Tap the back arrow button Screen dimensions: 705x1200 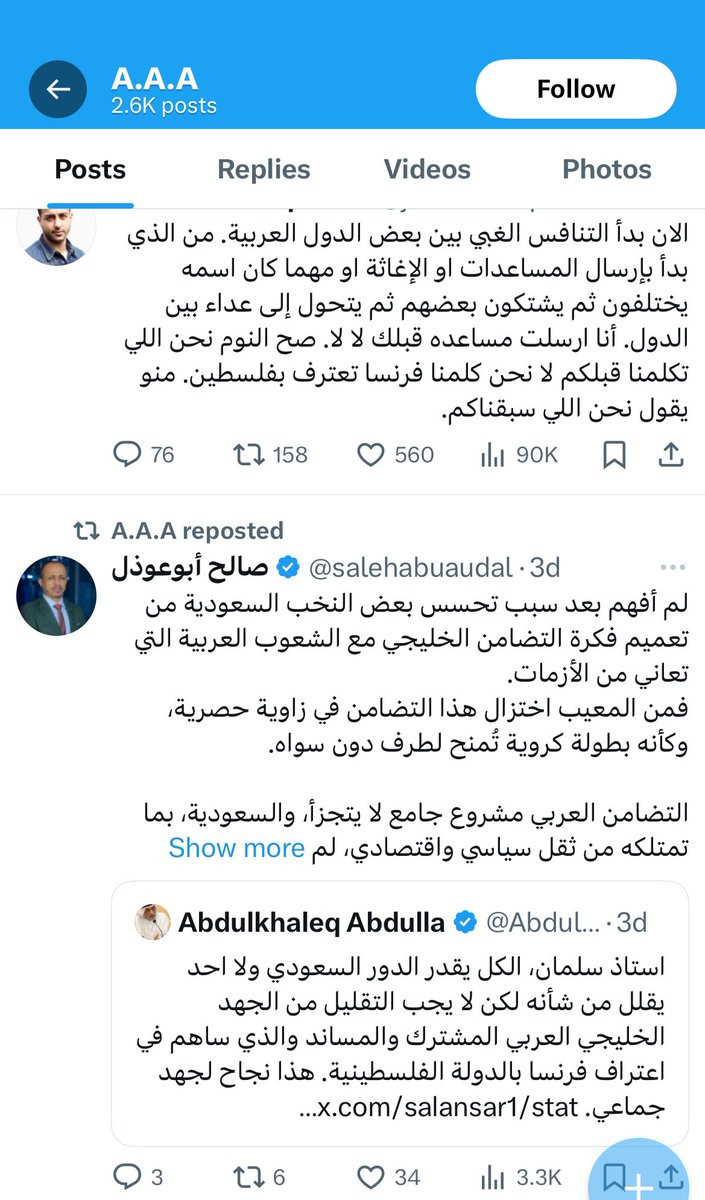(x=58, y=89)
